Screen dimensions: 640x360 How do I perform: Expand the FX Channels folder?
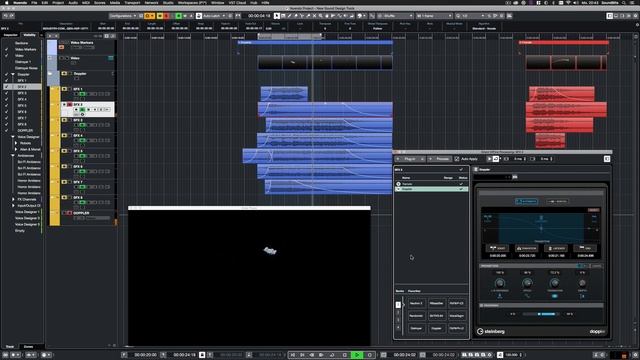tap(13, 199)
